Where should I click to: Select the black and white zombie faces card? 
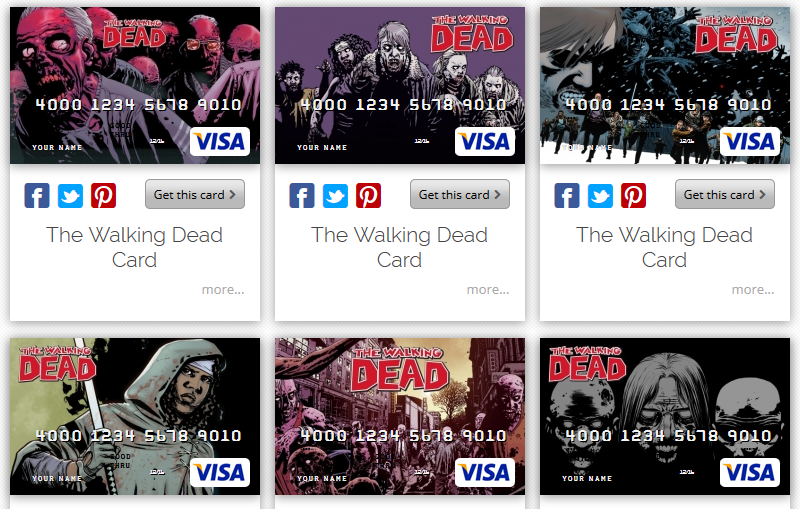(x=665, y=417)
